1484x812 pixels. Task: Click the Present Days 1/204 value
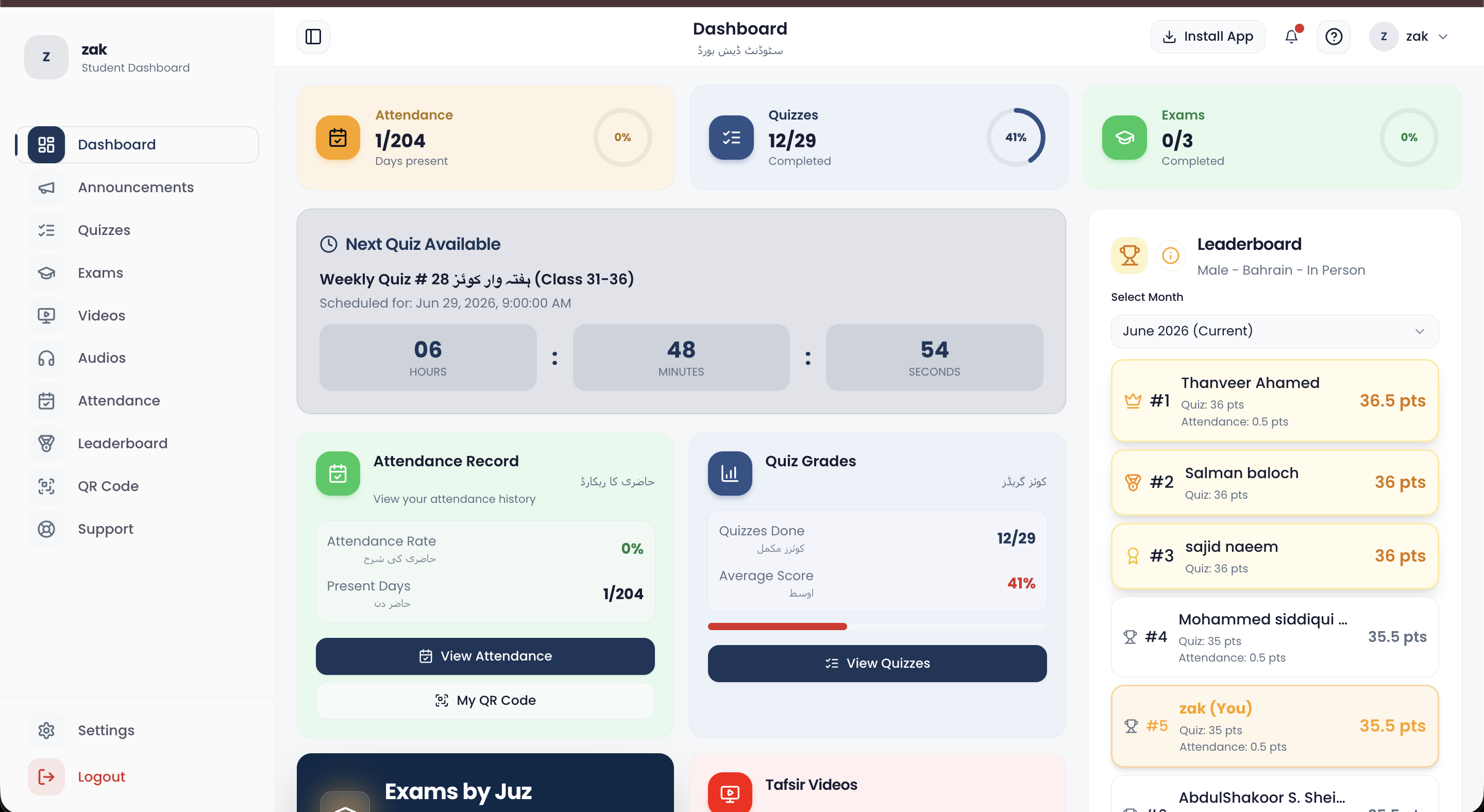[623, 594]
